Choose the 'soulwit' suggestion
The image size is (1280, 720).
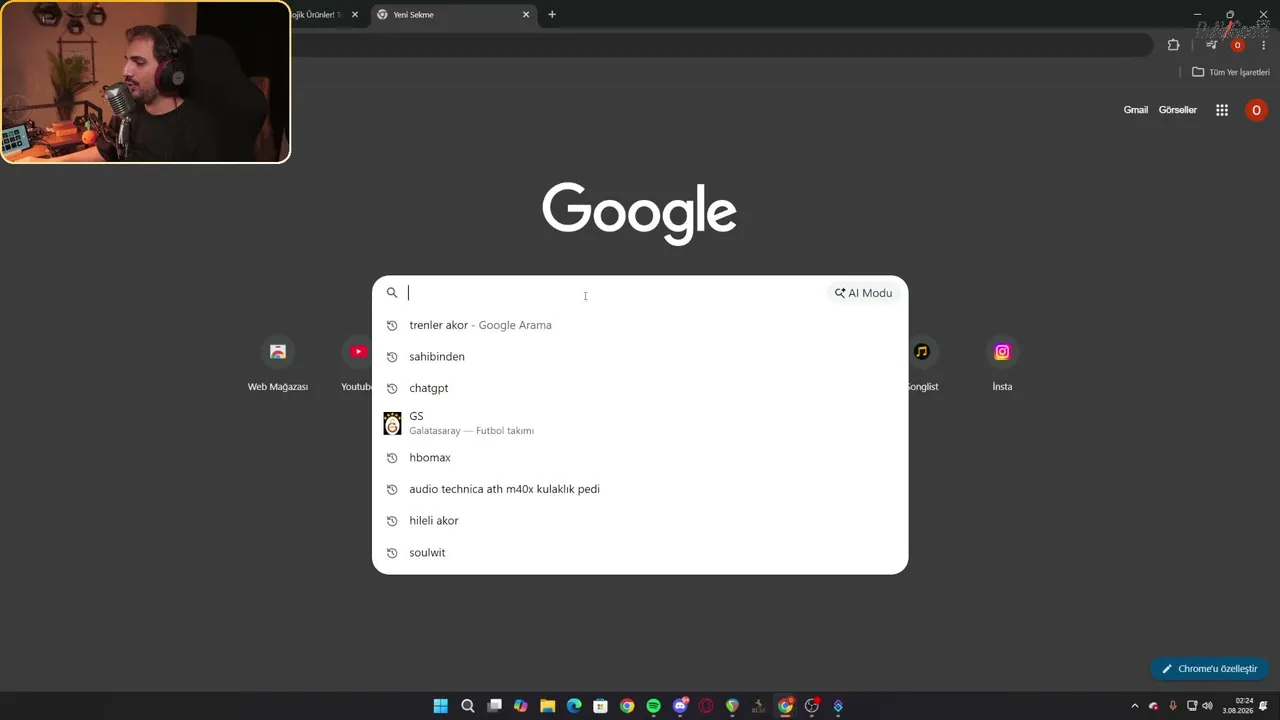640,553
